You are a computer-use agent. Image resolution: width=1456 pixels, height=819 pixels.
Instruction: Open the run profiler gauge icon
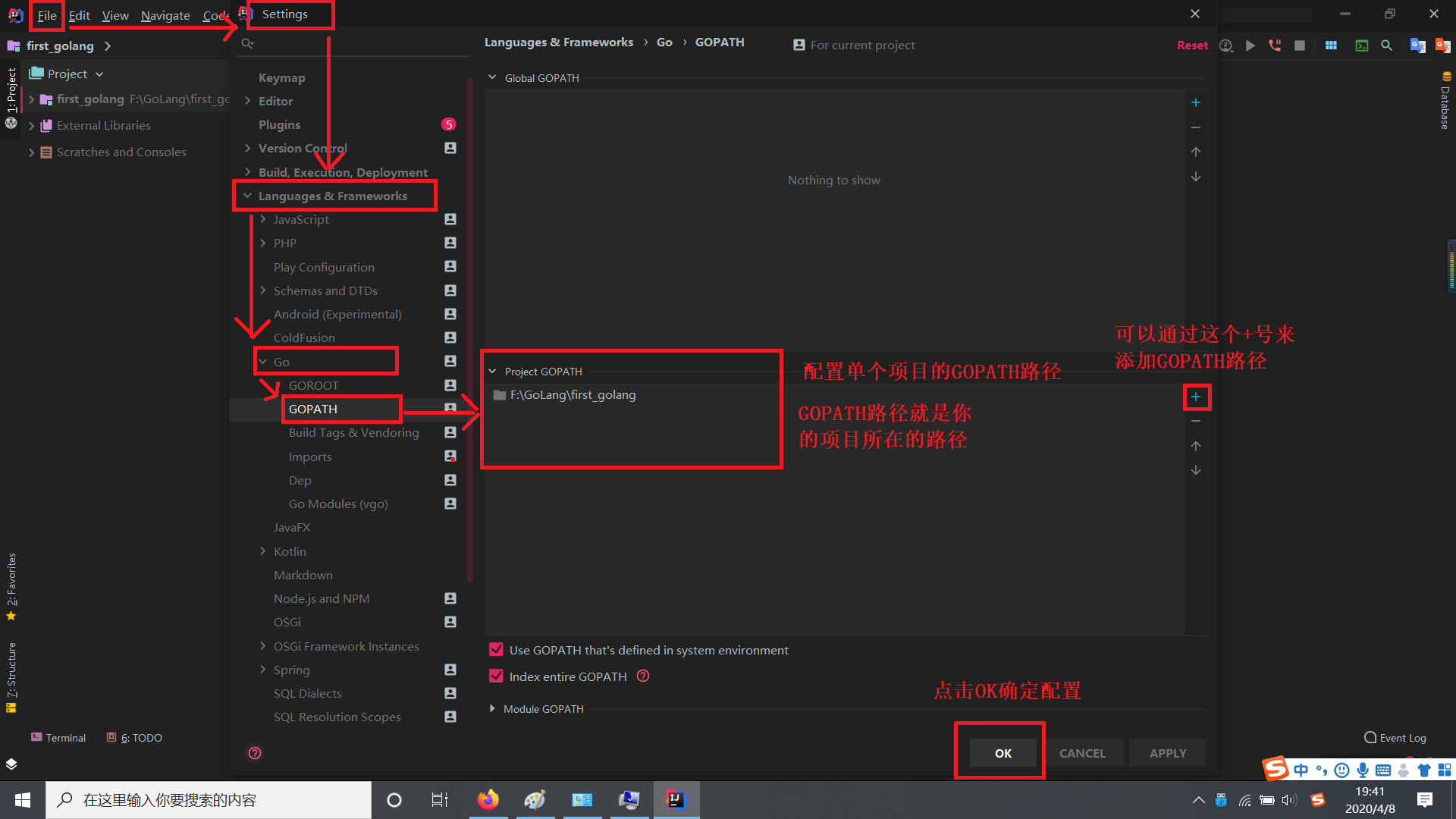point(1226,45)
